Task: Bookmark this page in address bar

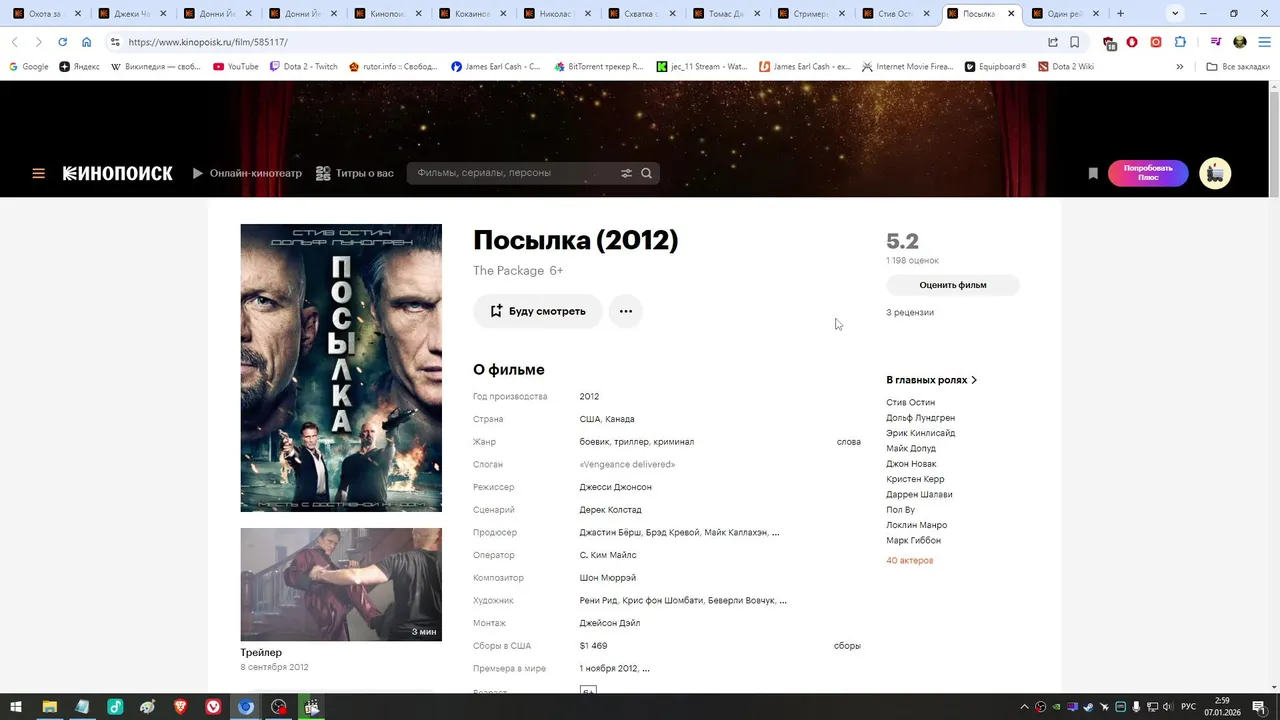Action: point(1075,42)
